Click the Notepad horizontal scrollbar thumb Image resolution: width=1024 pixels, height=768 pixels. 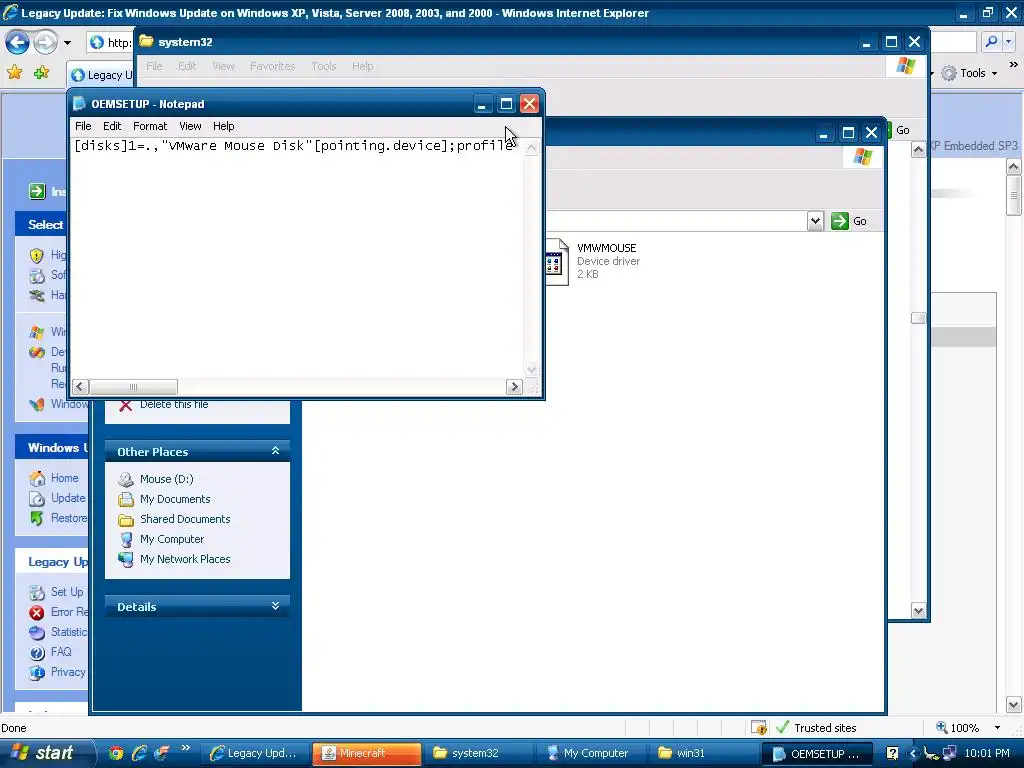point(133,387)
